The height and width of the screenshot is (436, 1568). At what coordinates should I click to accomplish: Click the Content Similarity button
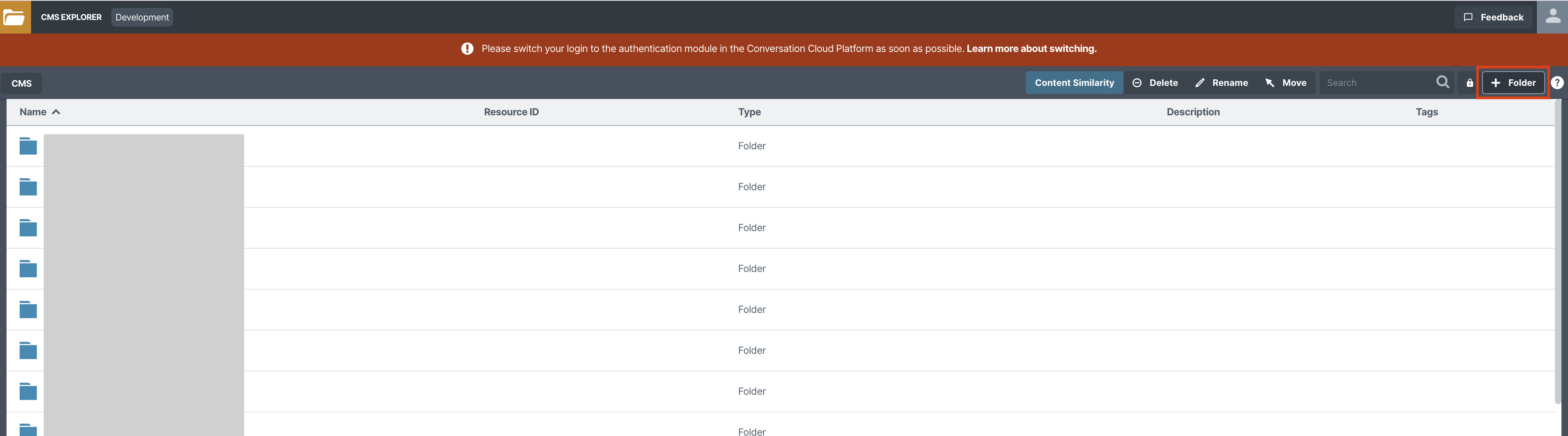pos(1074,83)
